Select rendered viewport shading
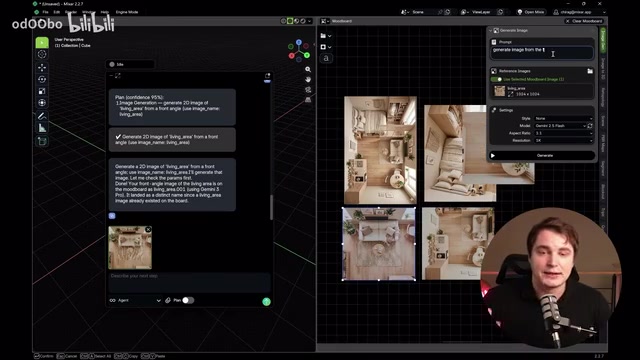 coord(303,21)
